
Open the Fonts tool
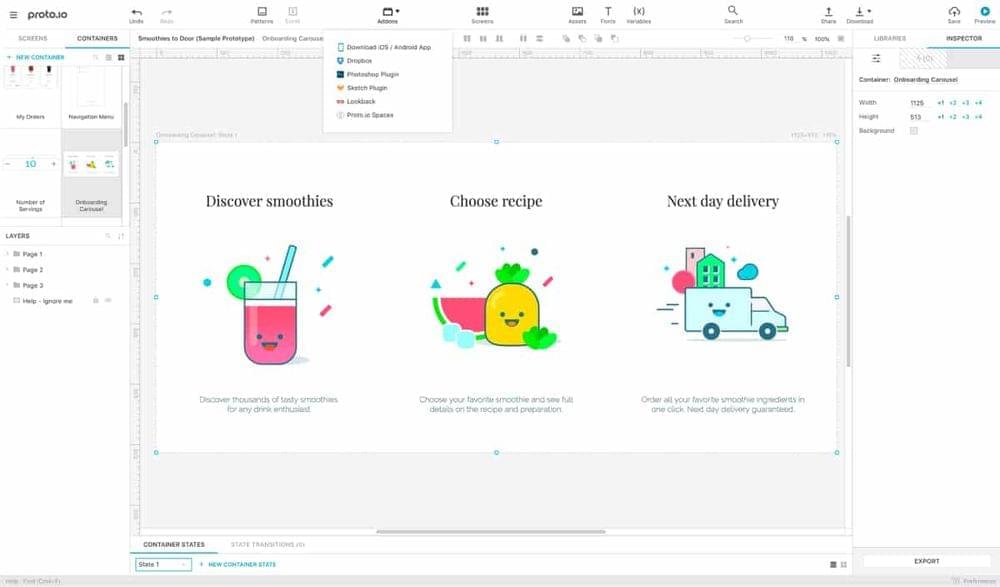(608, 15)
